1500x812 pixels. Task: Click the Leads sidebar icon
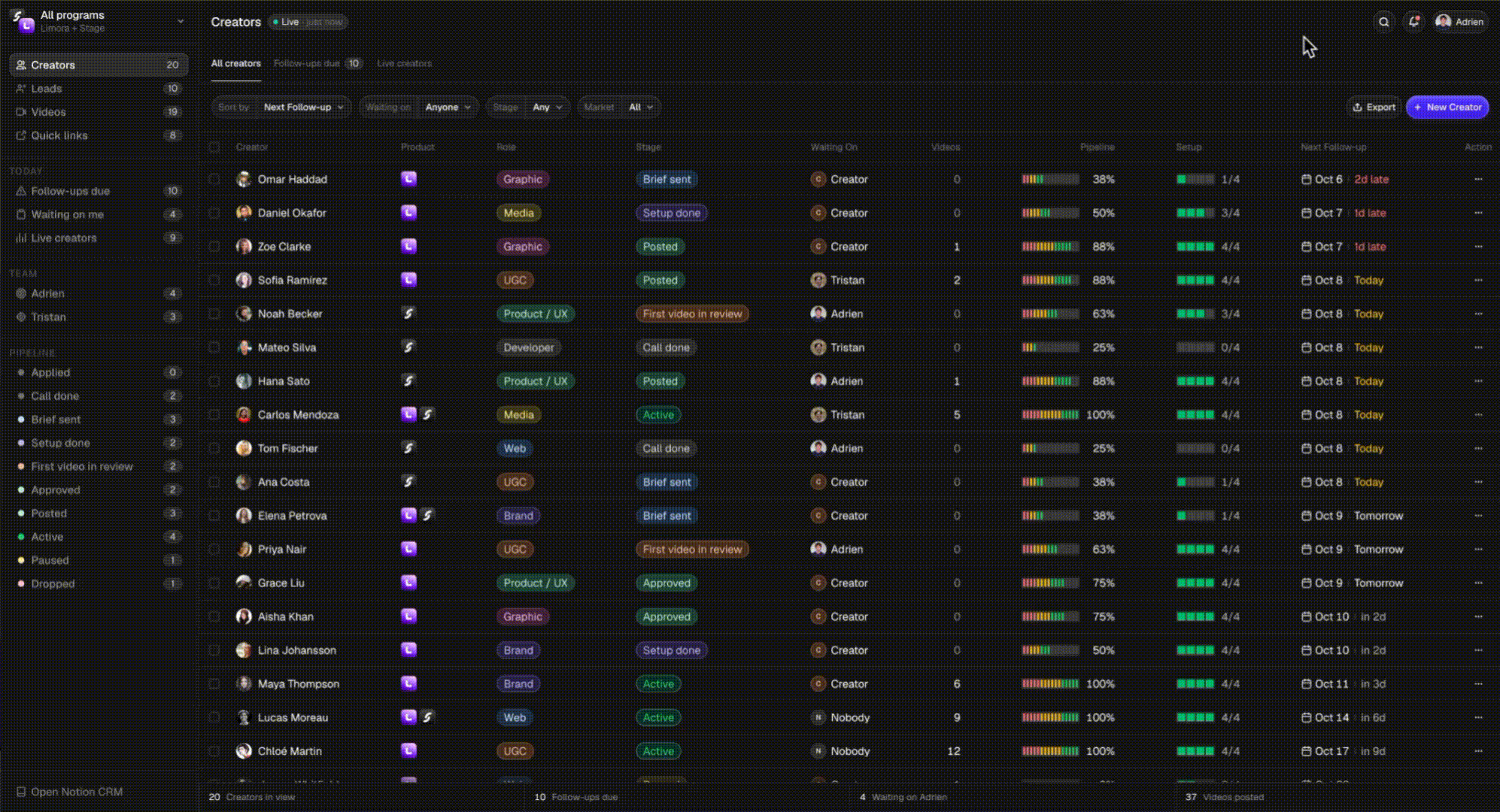[x=21, y=89]
